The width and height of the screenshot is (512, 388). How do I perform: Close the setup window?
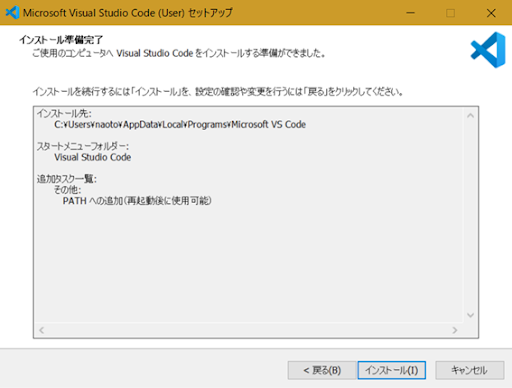[x=491, y=13]
